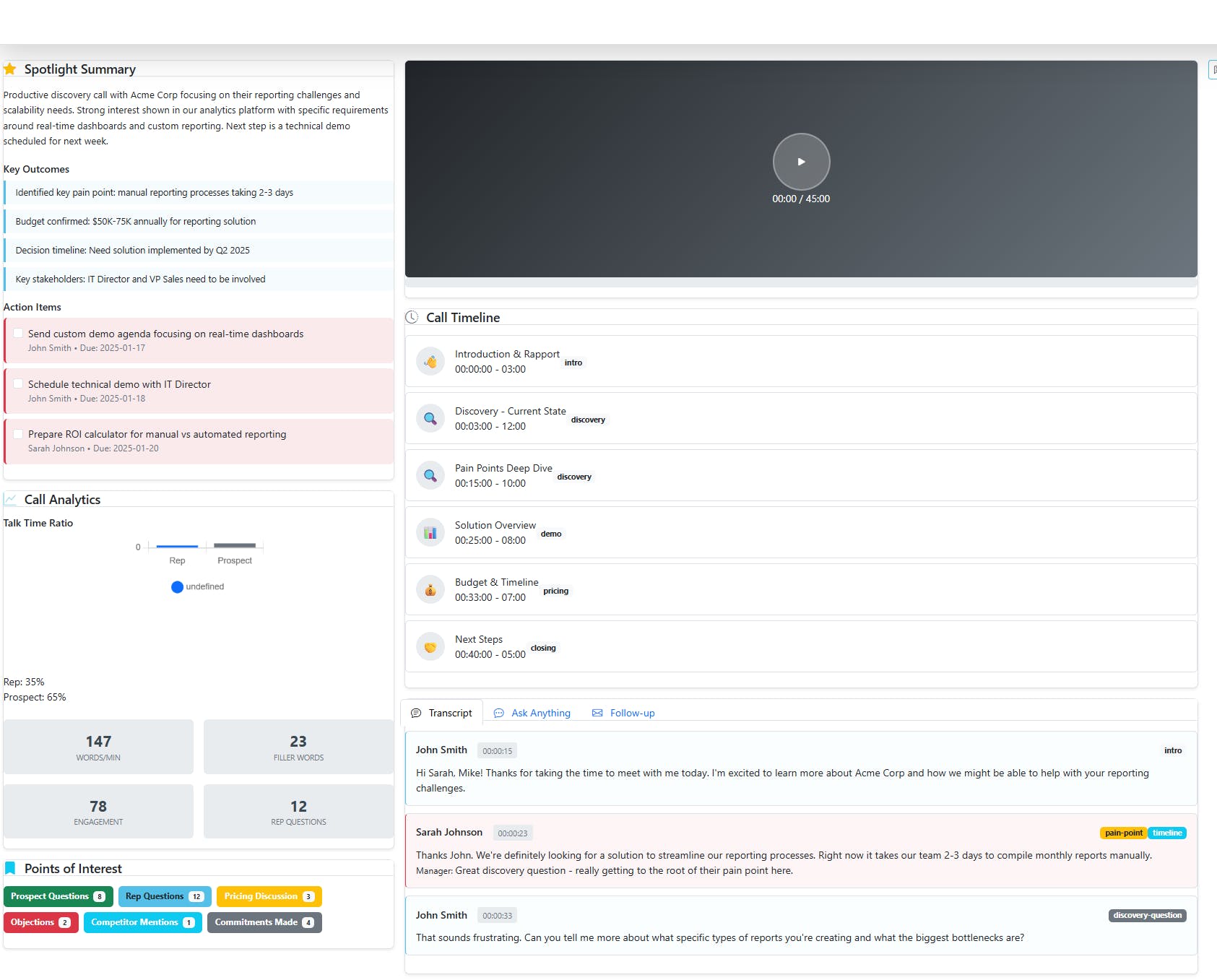Click the blue 'undefined' legend marker in chart

[x=177, y=587]
